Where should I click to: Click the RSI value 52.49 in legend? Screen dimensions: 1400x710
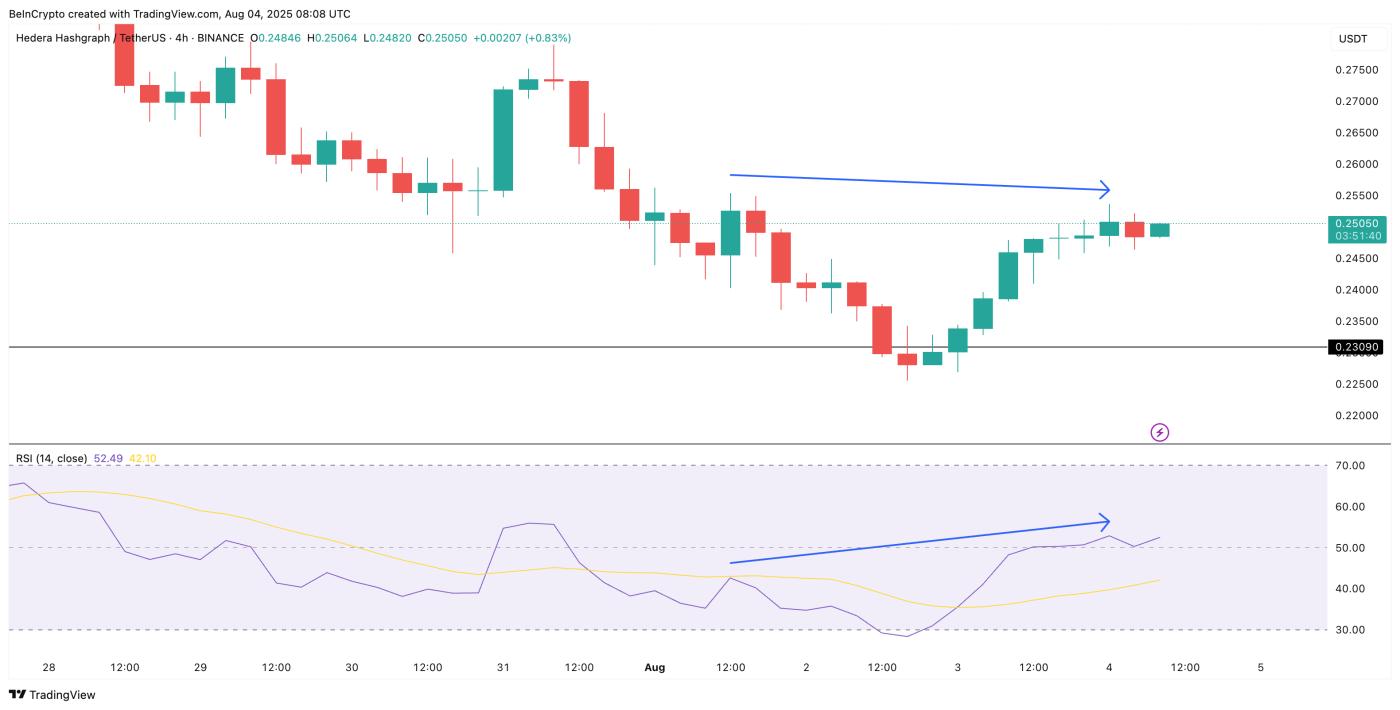tap(107, 458)
